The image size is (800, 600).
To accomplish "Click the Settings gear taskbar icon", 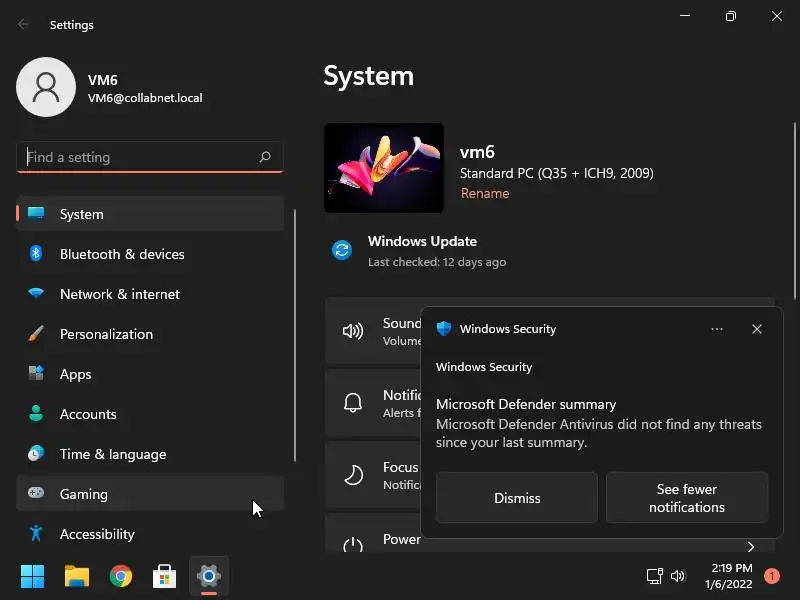I will tap(209, 576).
